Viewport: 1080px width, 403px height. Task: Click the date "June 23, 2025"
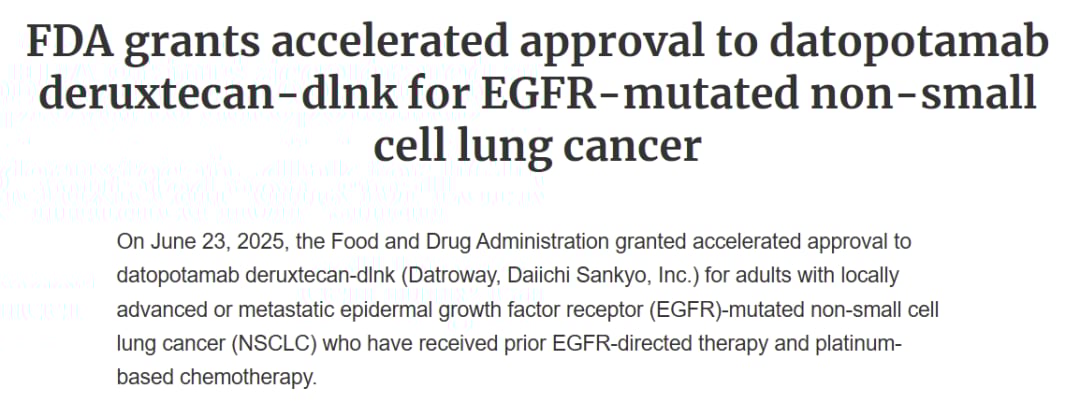pos(204,241)
